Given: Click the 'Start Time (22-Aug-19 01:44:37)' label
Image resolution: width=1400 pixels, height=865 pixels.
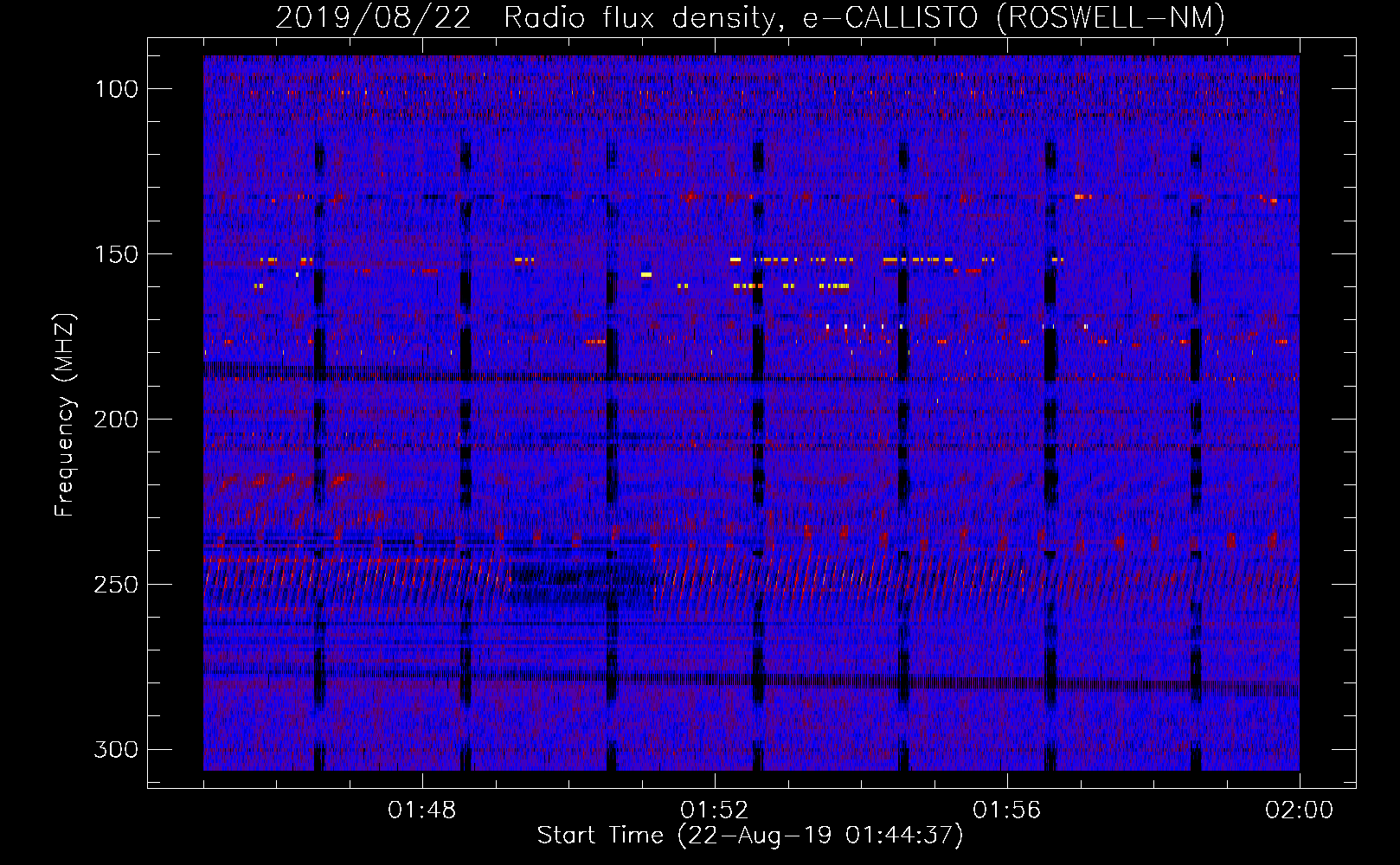Looking at the screenshot, I should [x=750, y=836].
